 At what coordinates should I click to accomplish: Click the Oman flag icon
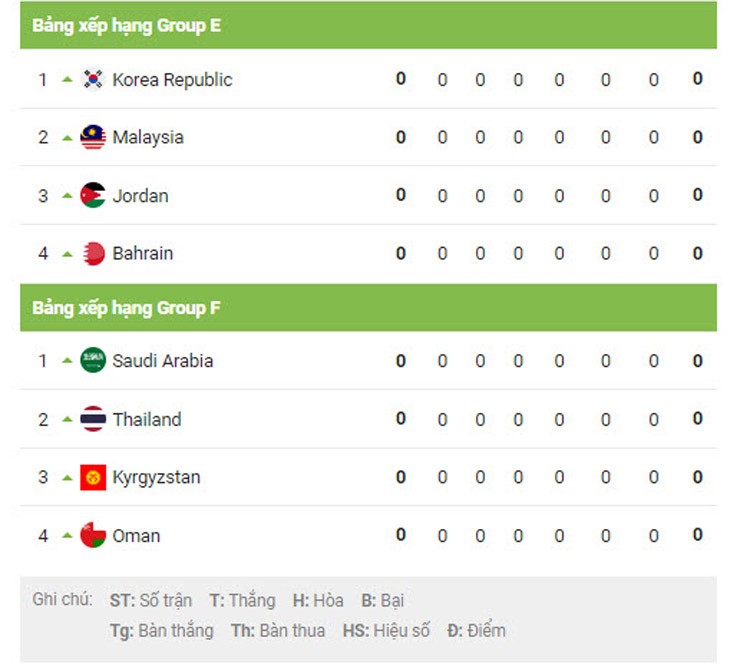(93, 535)
